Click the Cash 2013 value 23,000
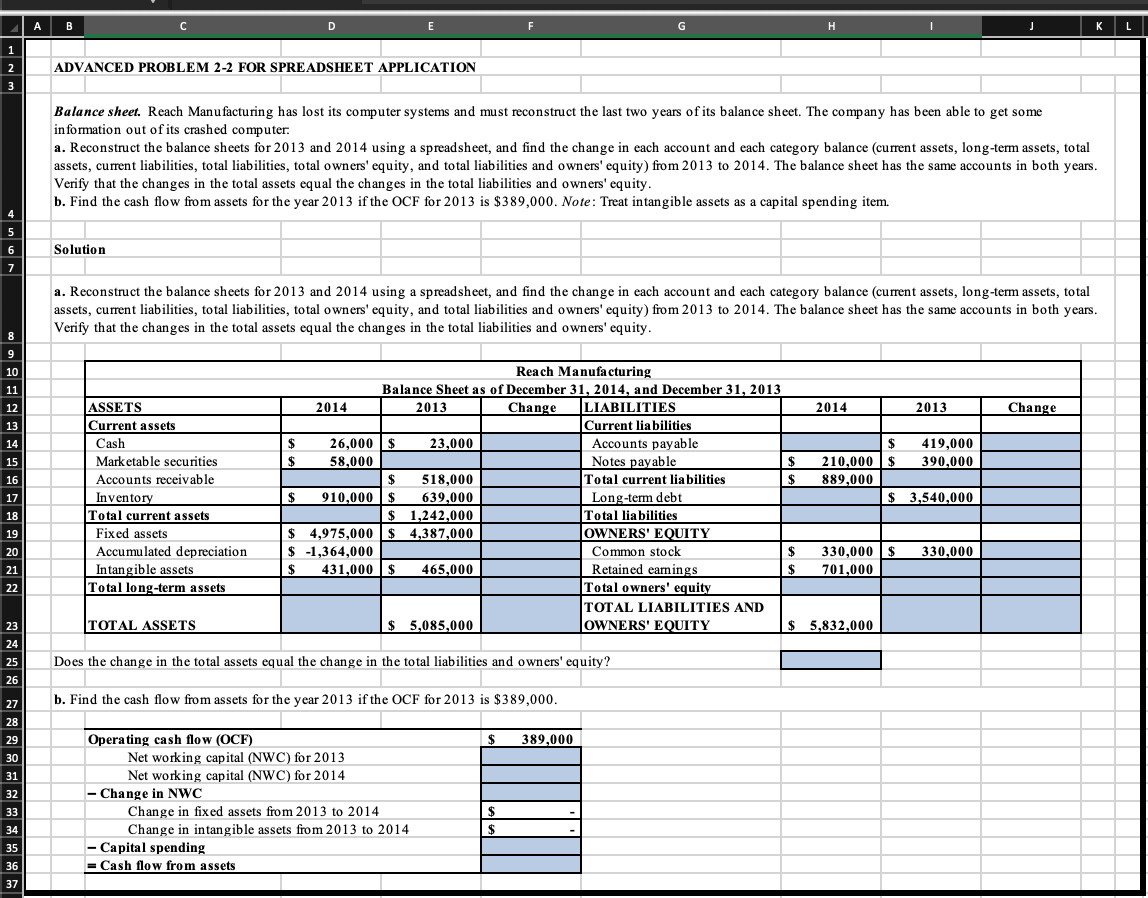Screen dimensions: 1148x898 [430, 444]
